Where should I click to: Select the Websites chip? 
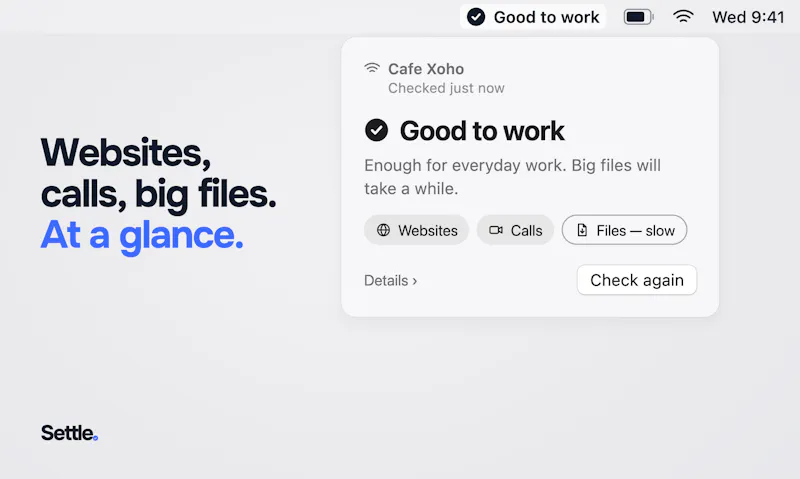(x=416, y=230)
